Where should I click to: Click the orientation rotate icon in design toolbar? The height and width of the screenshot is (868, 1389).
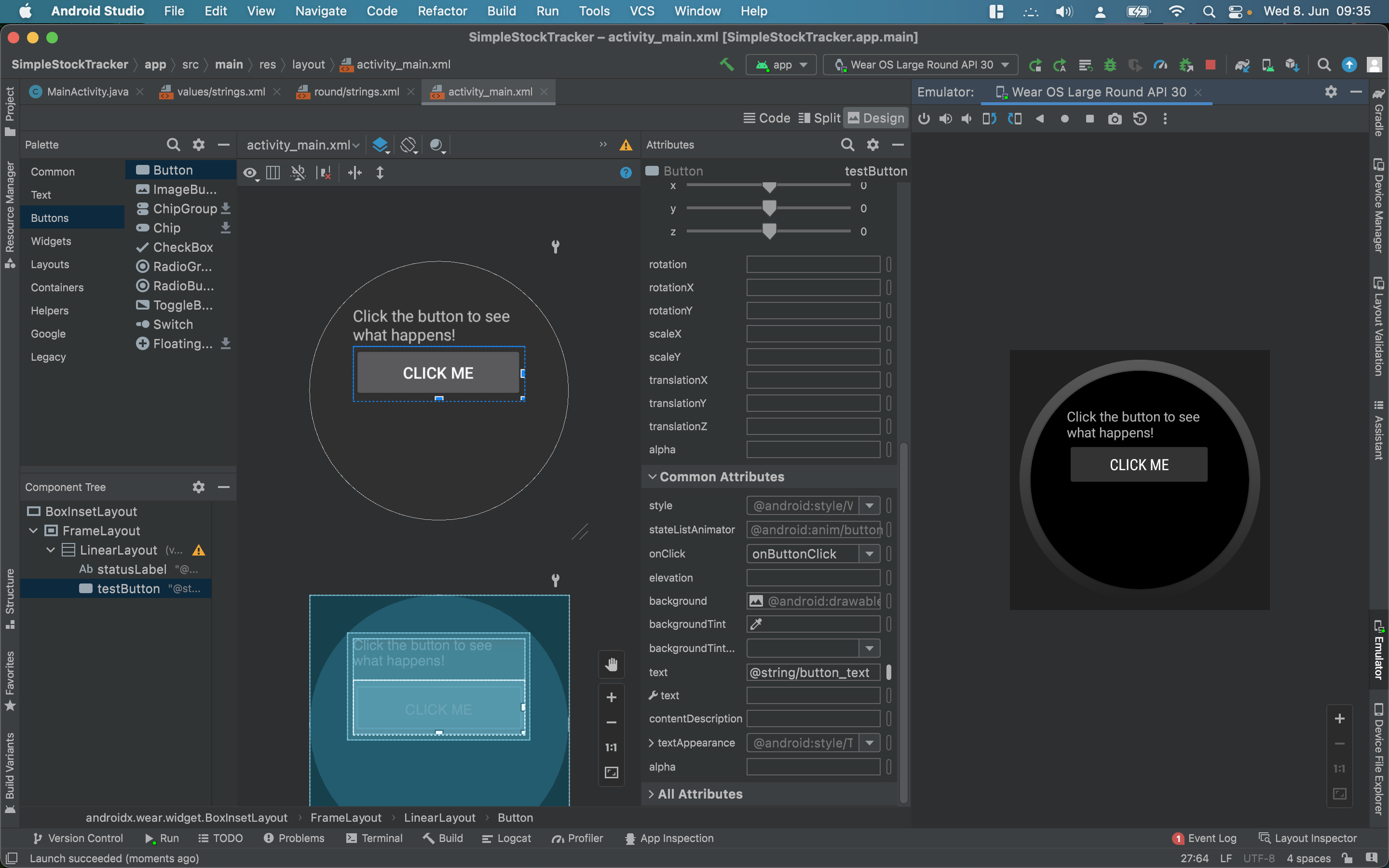point(408,145)
